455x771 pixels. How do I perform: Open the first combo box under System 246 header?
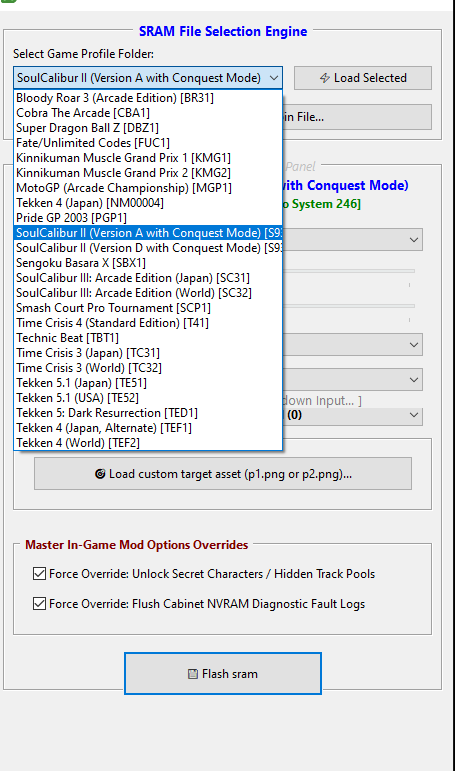[352, 239]
